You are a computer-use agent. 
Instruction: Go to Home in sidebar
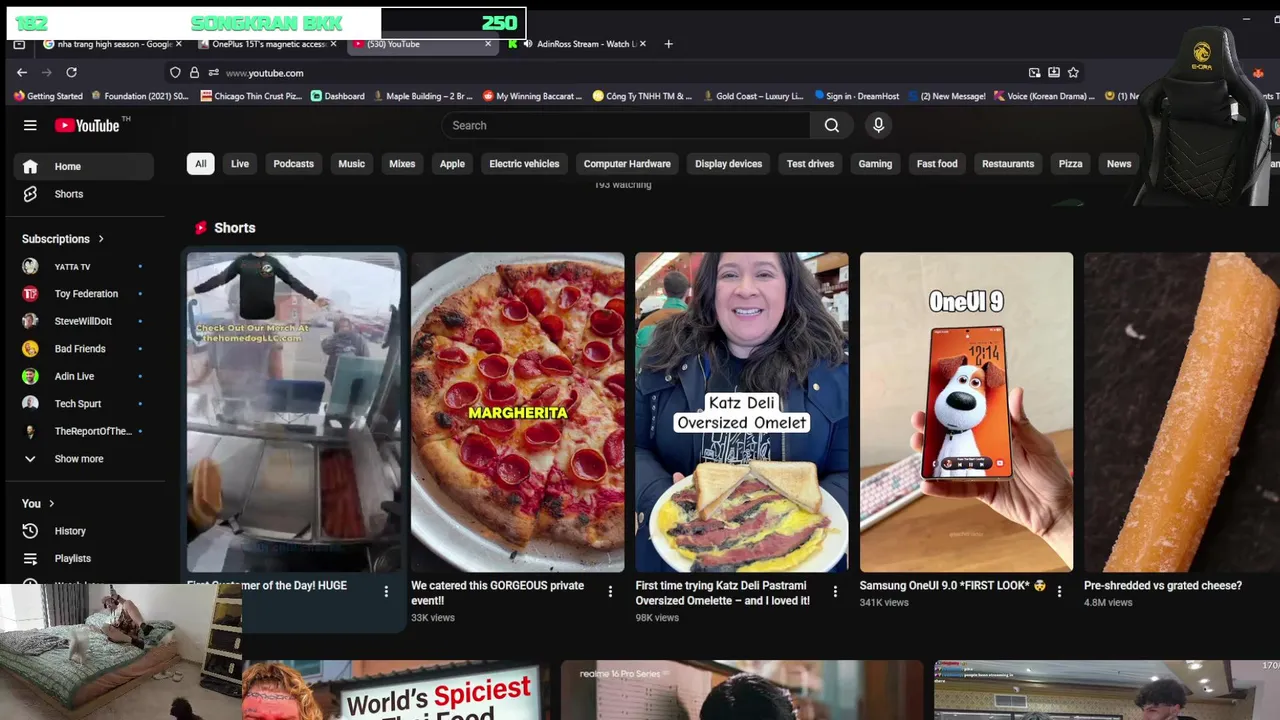pyautogui.click(x=84, y=166)
